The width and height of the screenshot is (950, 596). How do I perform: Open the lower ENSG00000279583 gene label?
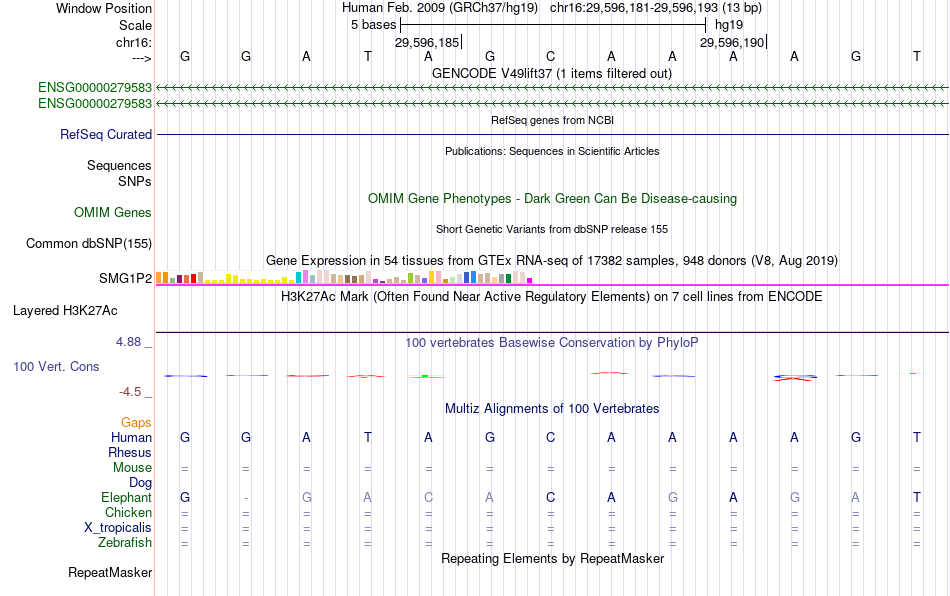(x=95, y=104)
